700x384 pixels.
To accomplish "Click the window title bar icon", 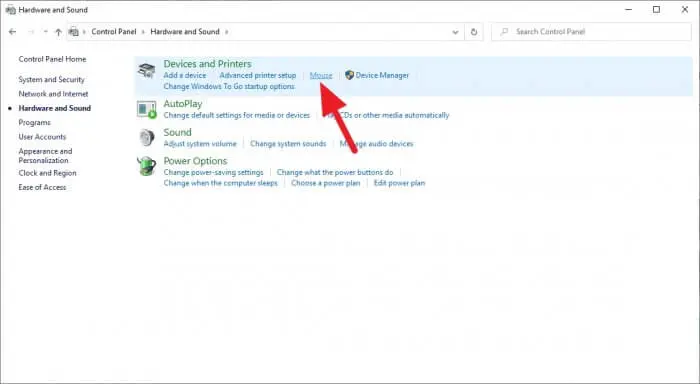I will pyautogui.click(x=10, y=10).
